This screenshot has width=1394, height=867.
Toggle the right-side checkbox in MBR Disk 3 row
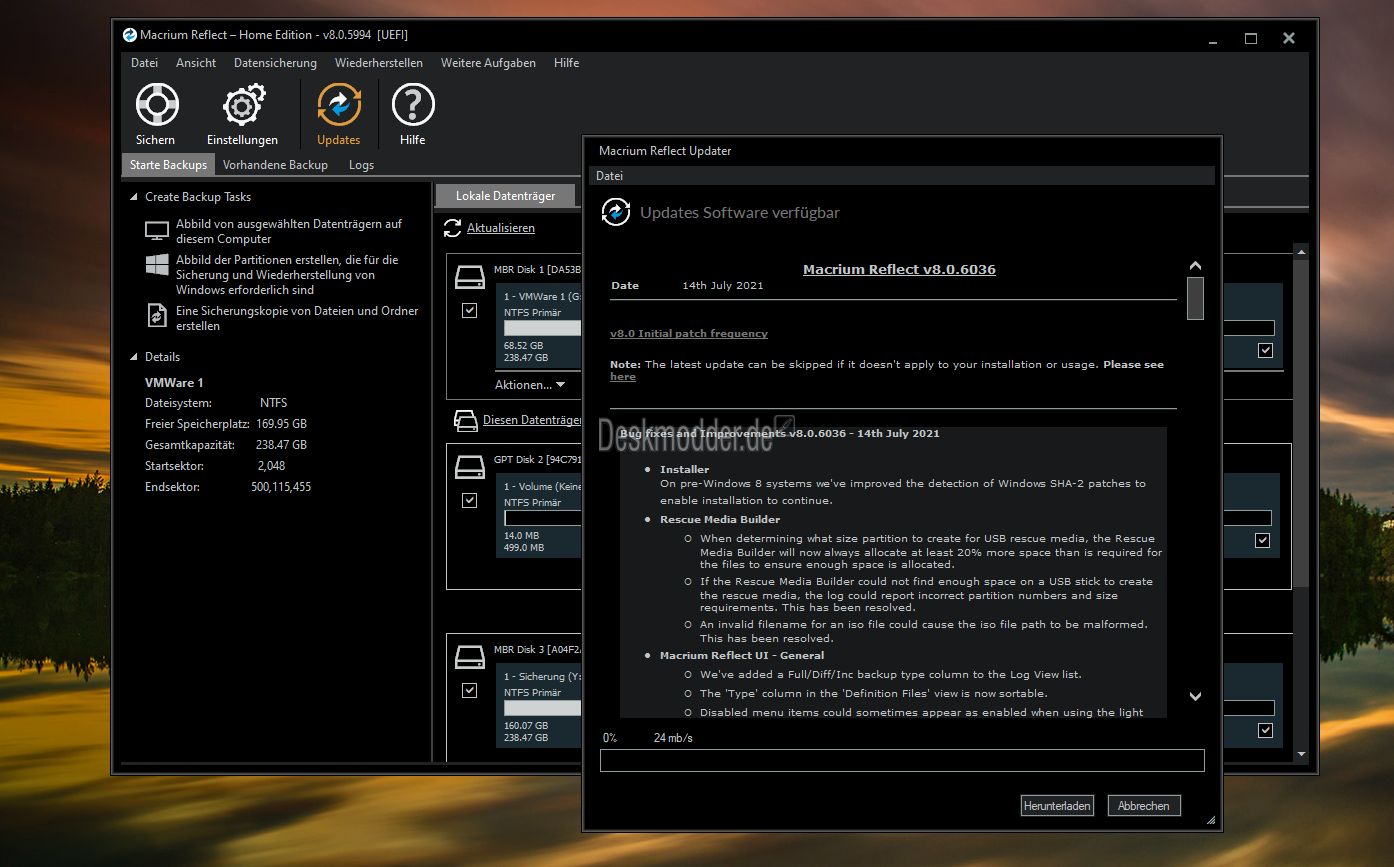(1266, 730)
